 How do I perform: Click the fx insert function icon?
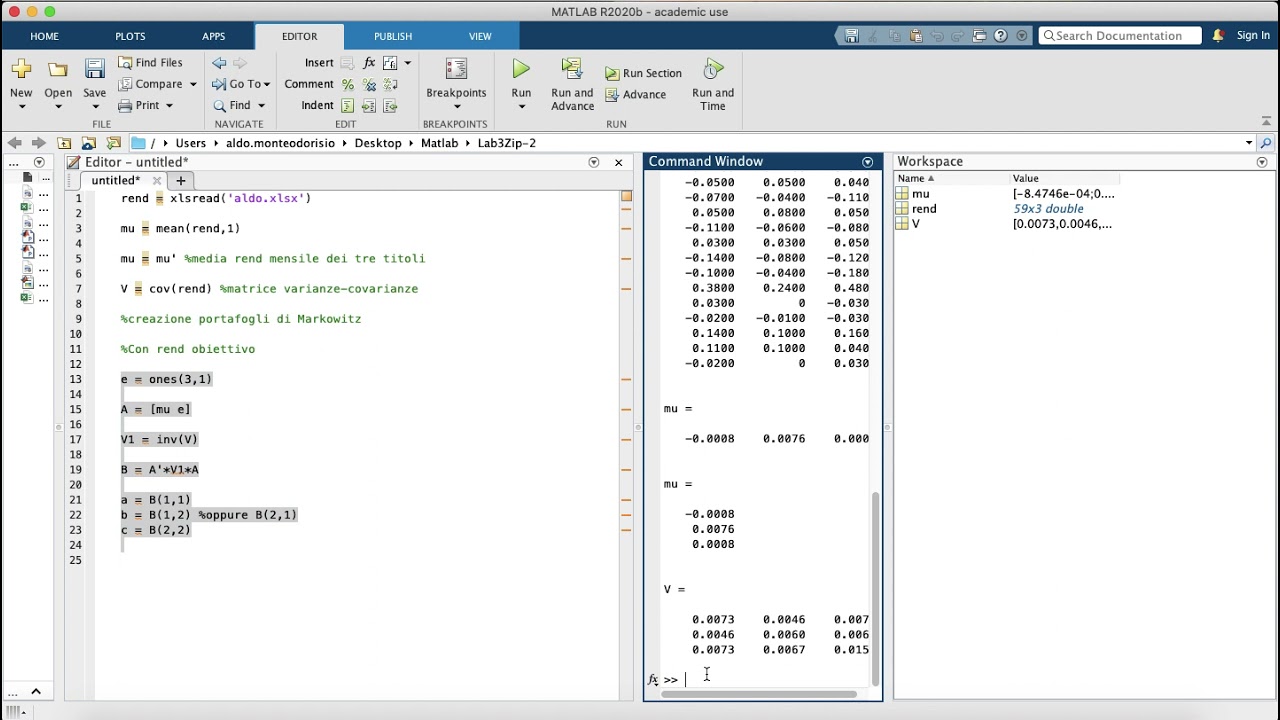pyautogui.click(x=369, y=63)
